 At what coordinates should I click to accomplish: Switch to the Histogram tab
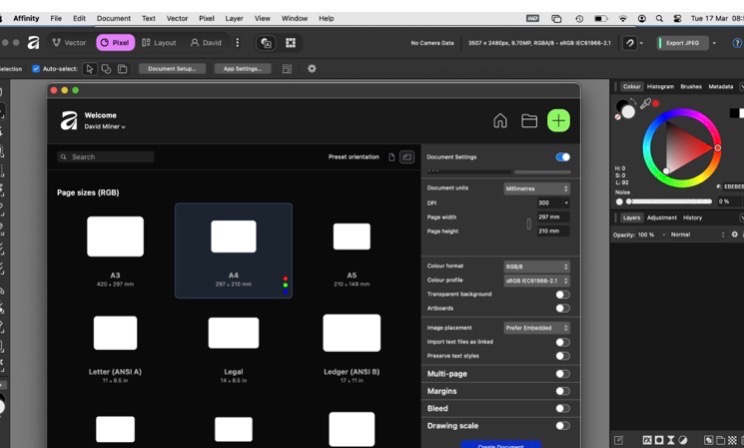coord(660,87)
